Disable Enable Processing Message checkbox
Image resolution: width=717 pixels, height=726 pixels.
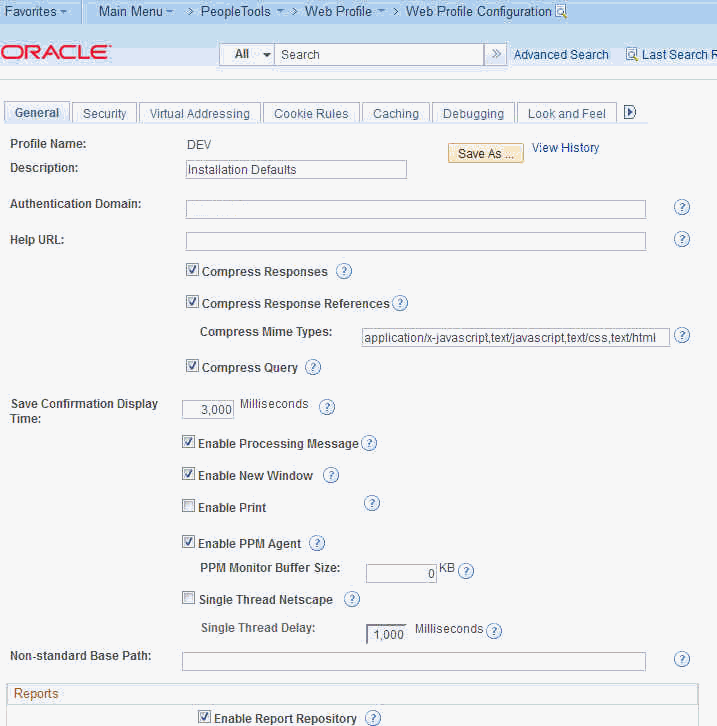point(188,442)
